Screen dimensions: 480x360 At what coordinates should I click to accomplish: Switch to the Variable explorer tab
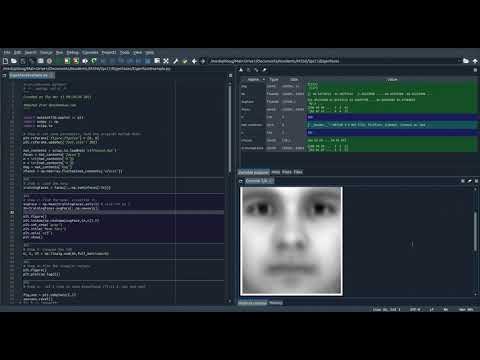(253, 172)
